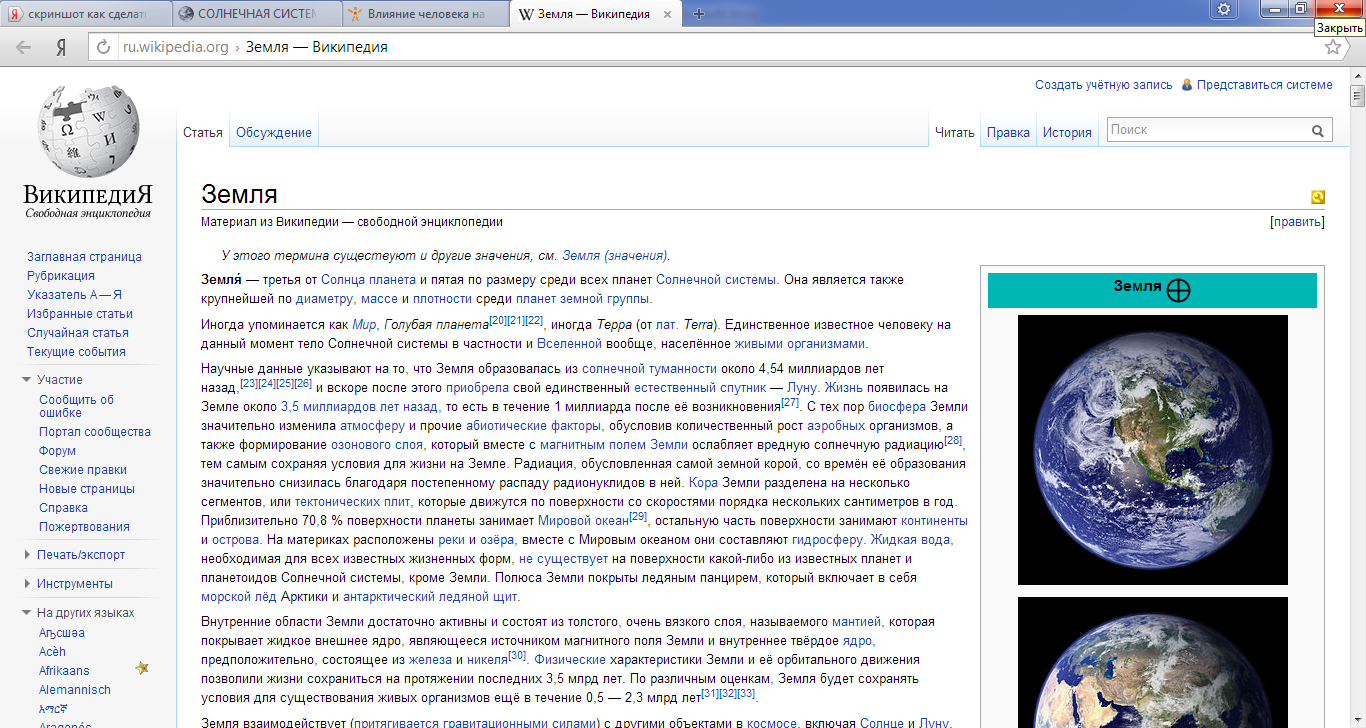Collapse the Участие sidebar section
This screenshot has width=1366, height=728.
click(27, 380)
